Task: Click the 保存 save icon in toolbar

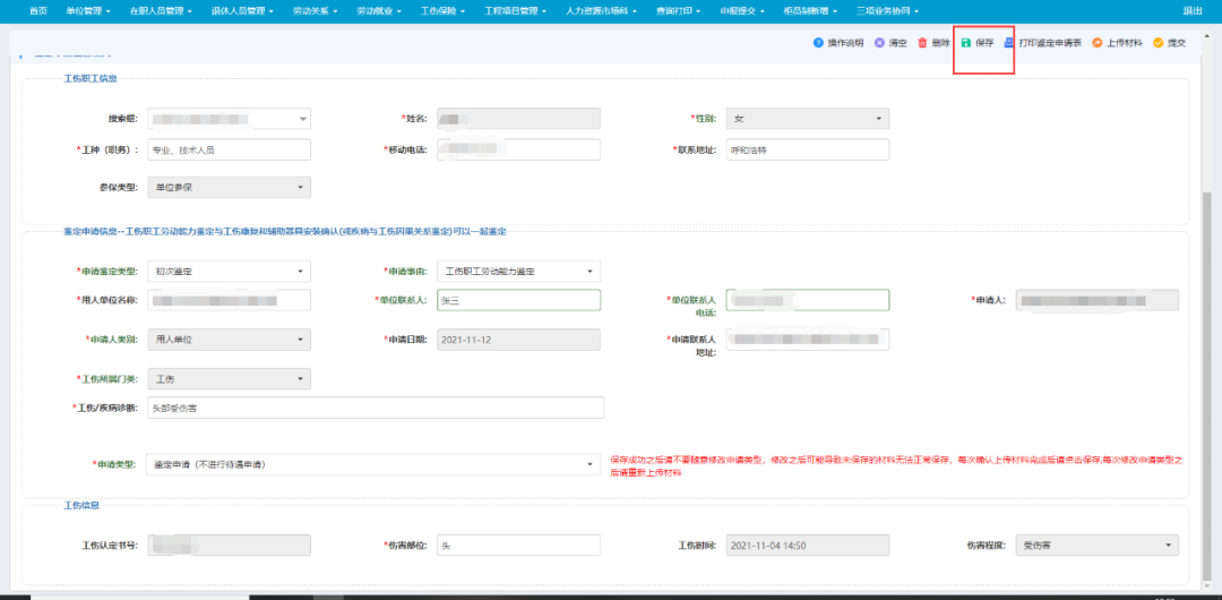Action: click(x=966, y=43)
